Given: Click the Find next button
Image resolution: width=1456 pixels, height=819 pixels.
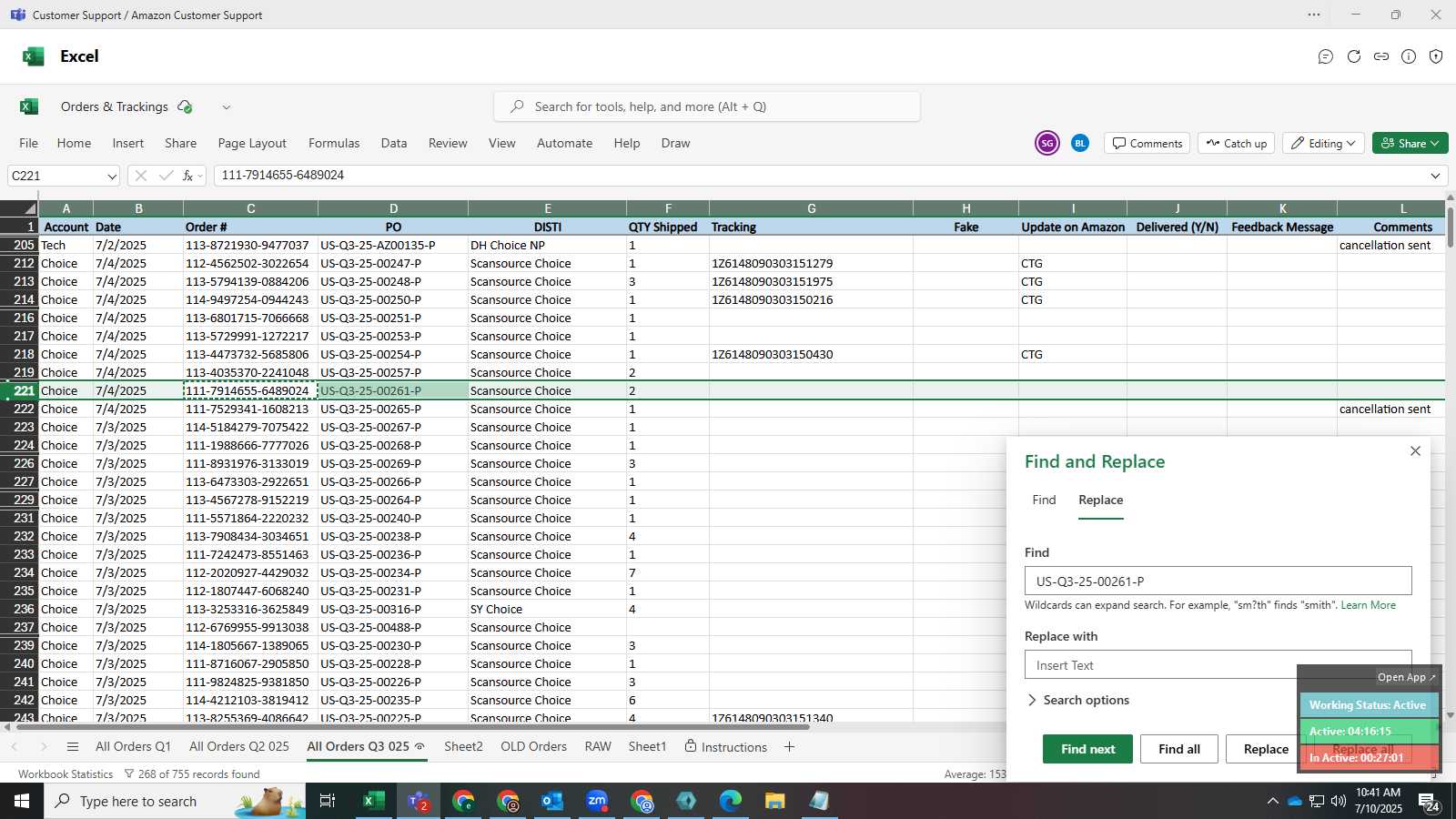Looking at the screenshot, I should coord(1087,749).
